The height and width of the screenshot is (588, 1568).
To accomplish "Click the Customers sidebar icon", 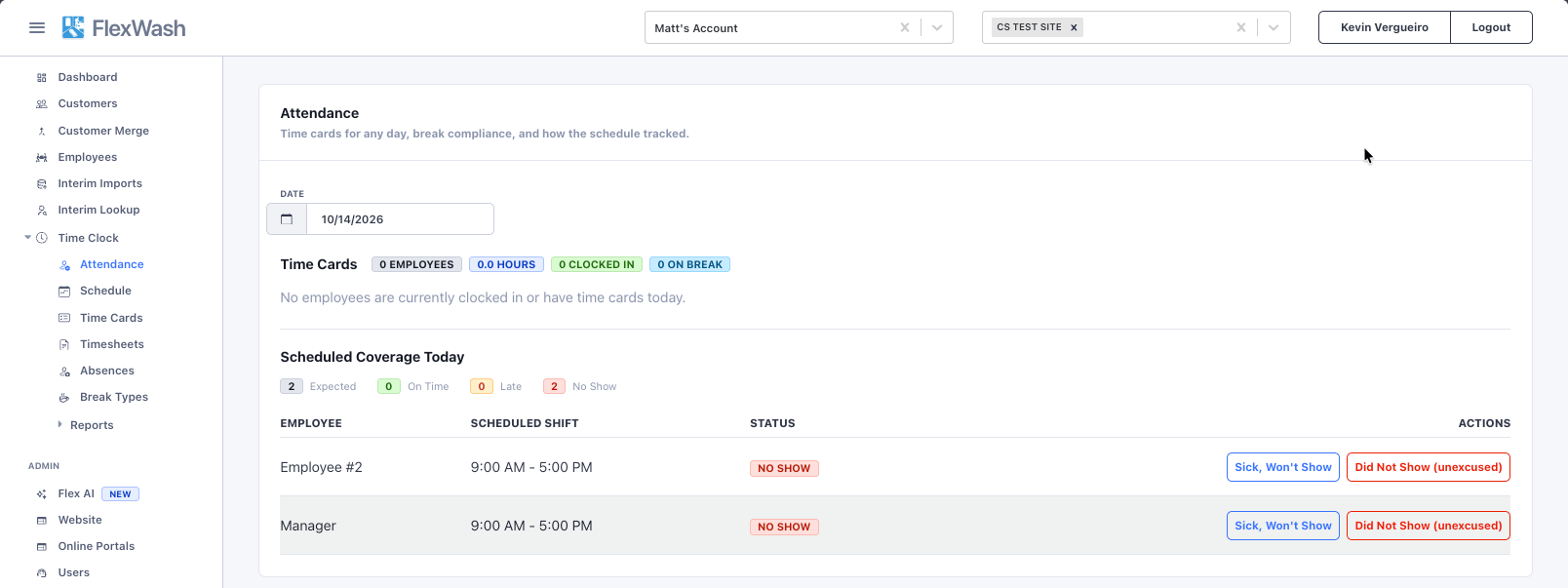I will pos(41,104).
